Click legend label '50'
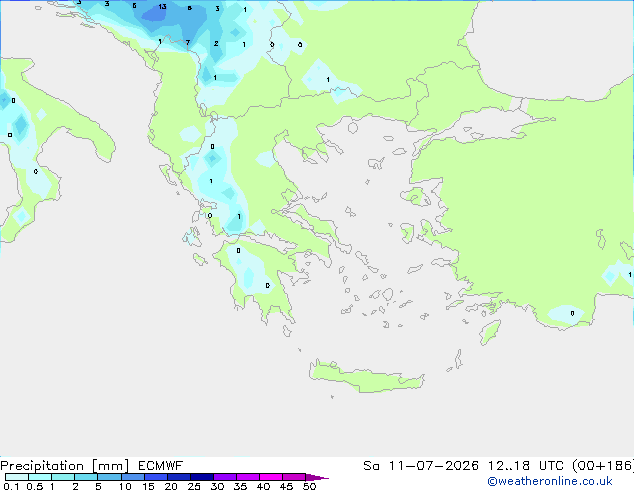The height and width of the screenshot is (490, 634). pyautogui.click(x=309, y=486)
